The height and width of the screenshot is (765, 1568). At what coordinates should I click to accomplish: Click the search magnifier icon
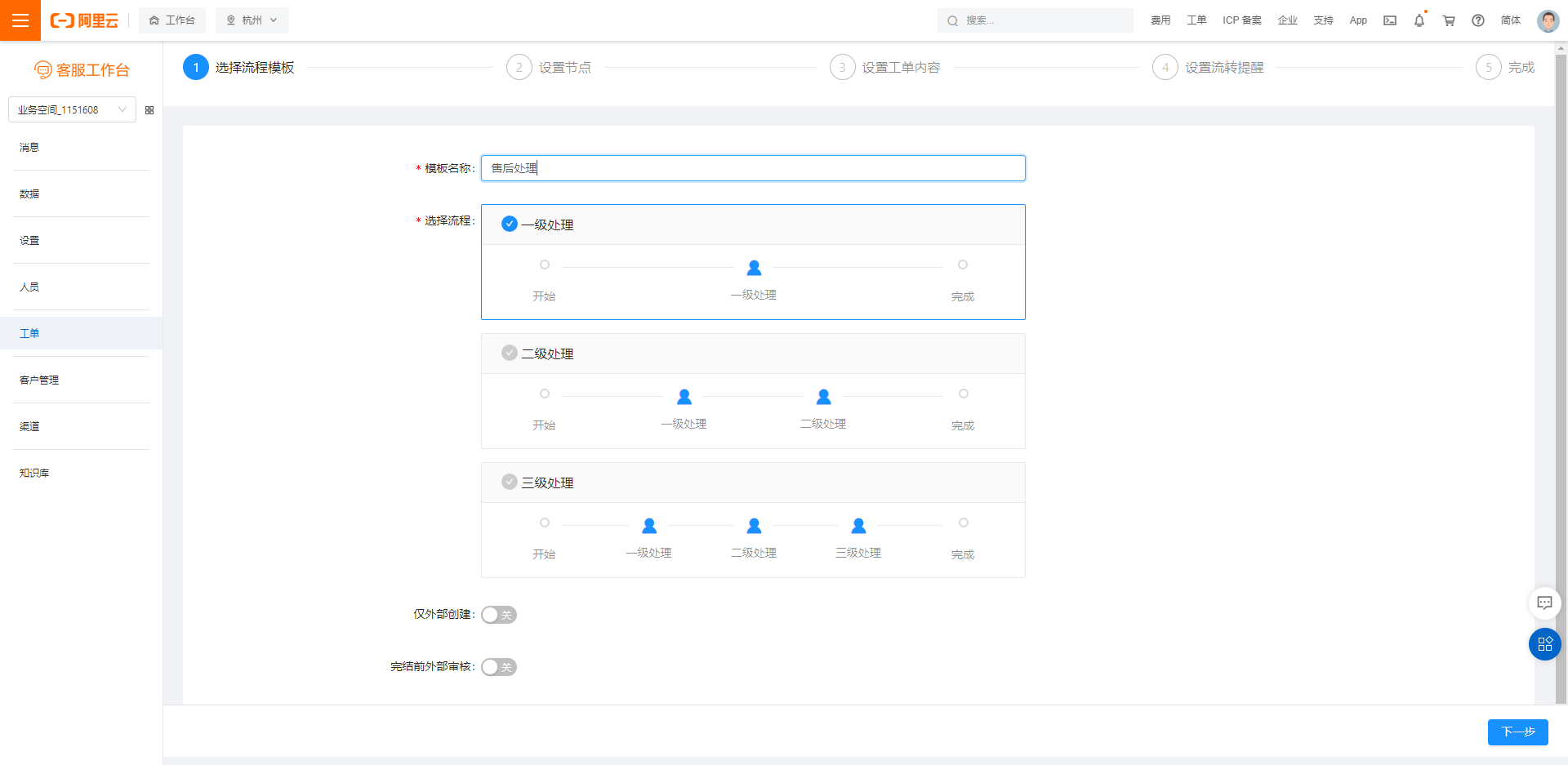click(952, 20)
